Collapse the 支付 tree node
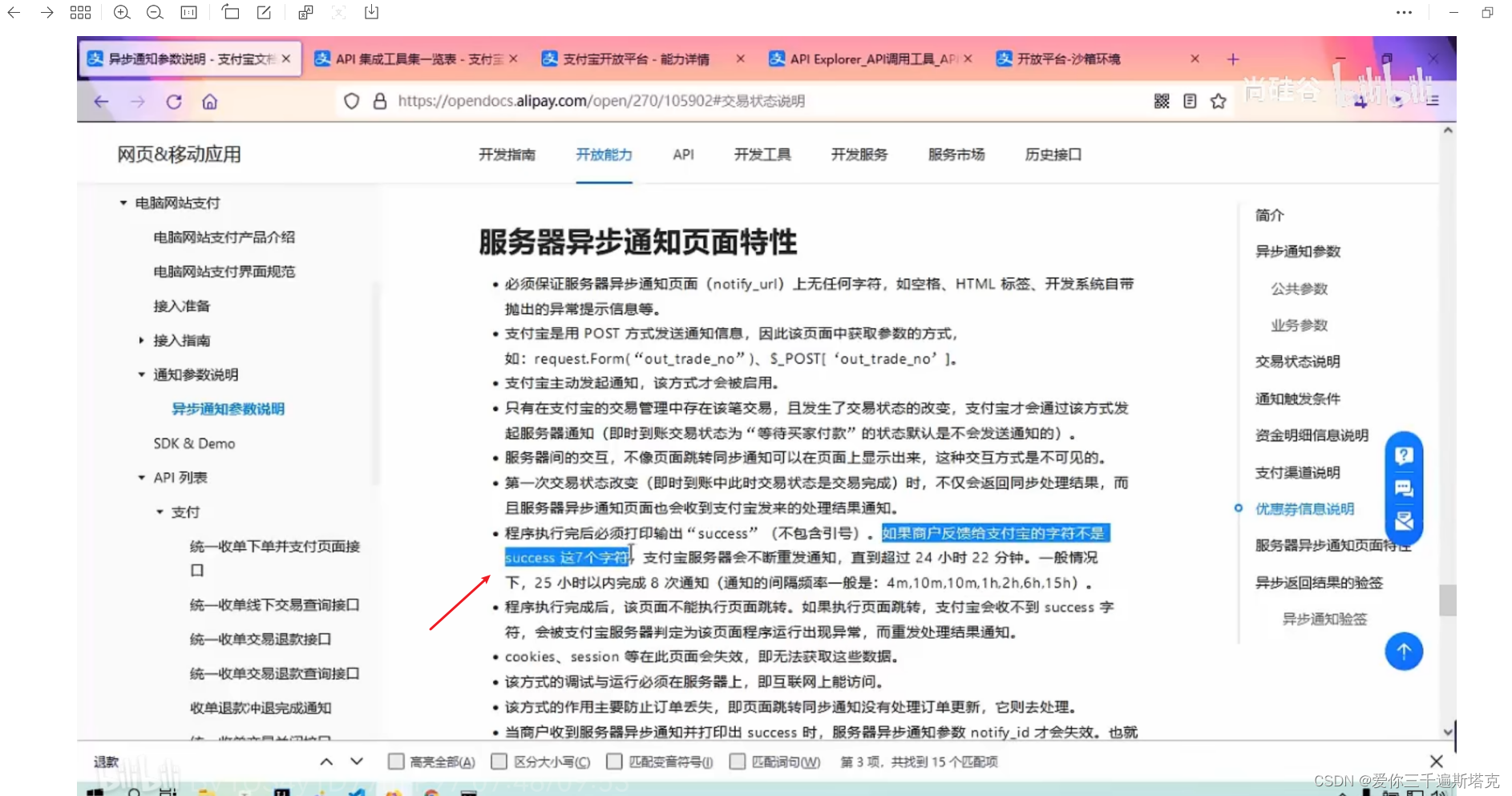 click(x=160, y=512)
